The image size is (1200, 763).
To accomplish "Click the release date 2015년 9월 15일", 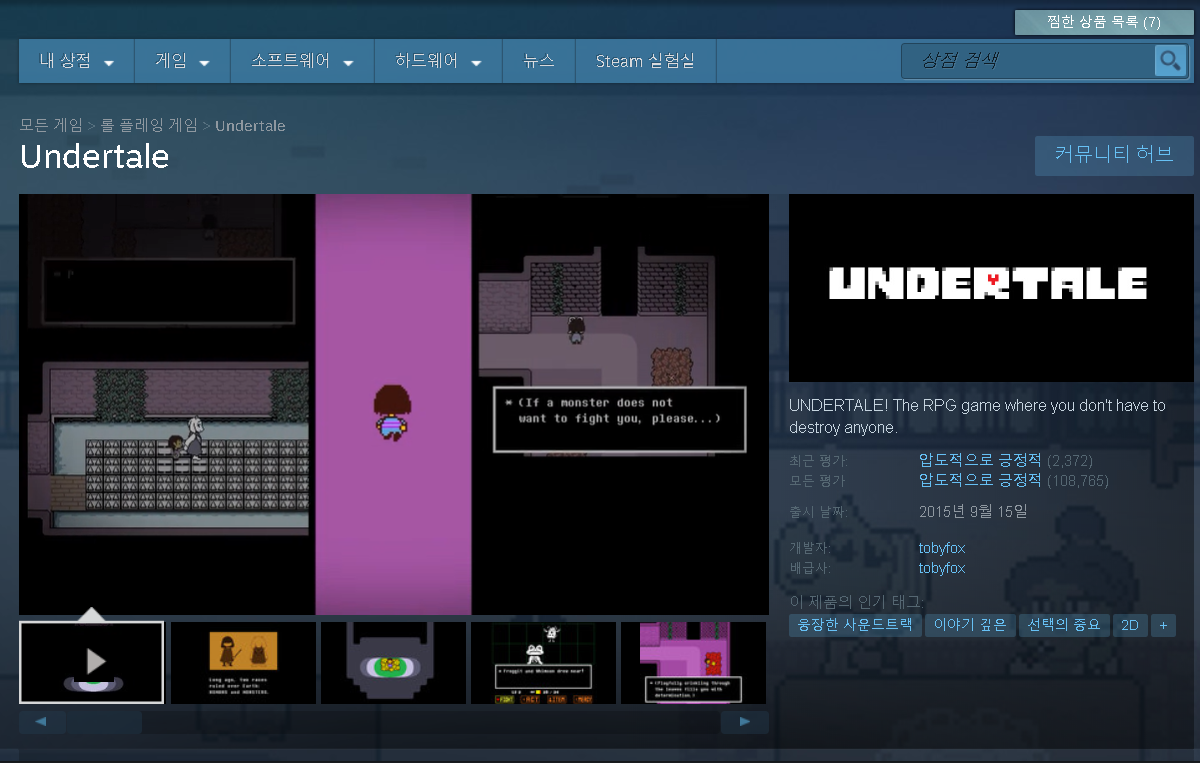I will pyautogui.click(x=973, y=511).
